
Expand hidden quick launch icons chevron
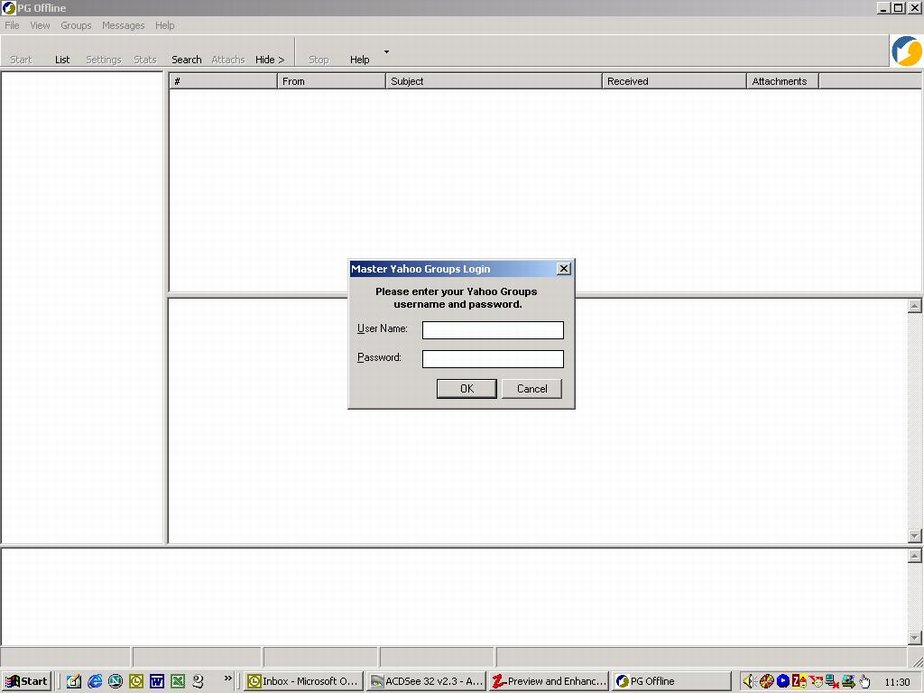(x=228, y=678)
